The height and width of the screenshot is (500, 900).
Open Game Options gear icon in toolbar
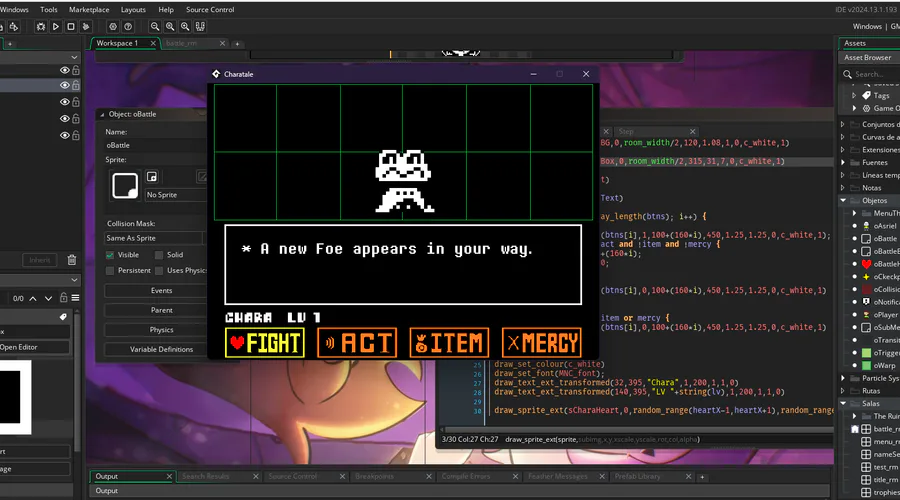113,26
